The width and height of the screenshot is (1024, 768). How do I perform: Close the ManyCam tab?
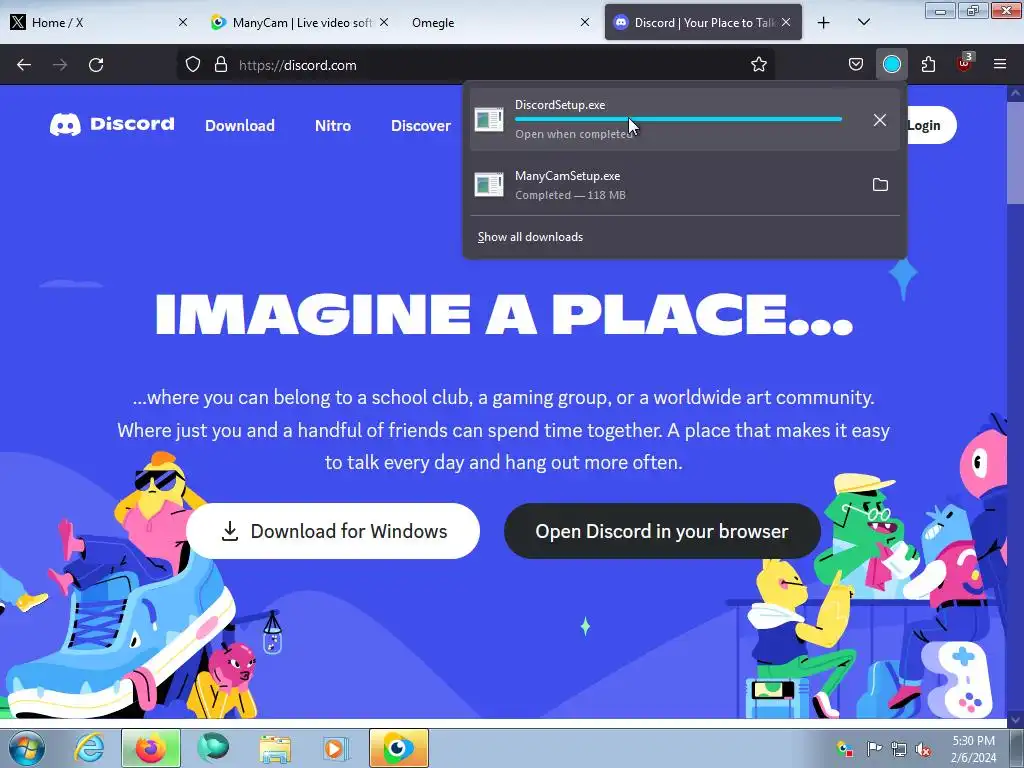pos(384,22)
